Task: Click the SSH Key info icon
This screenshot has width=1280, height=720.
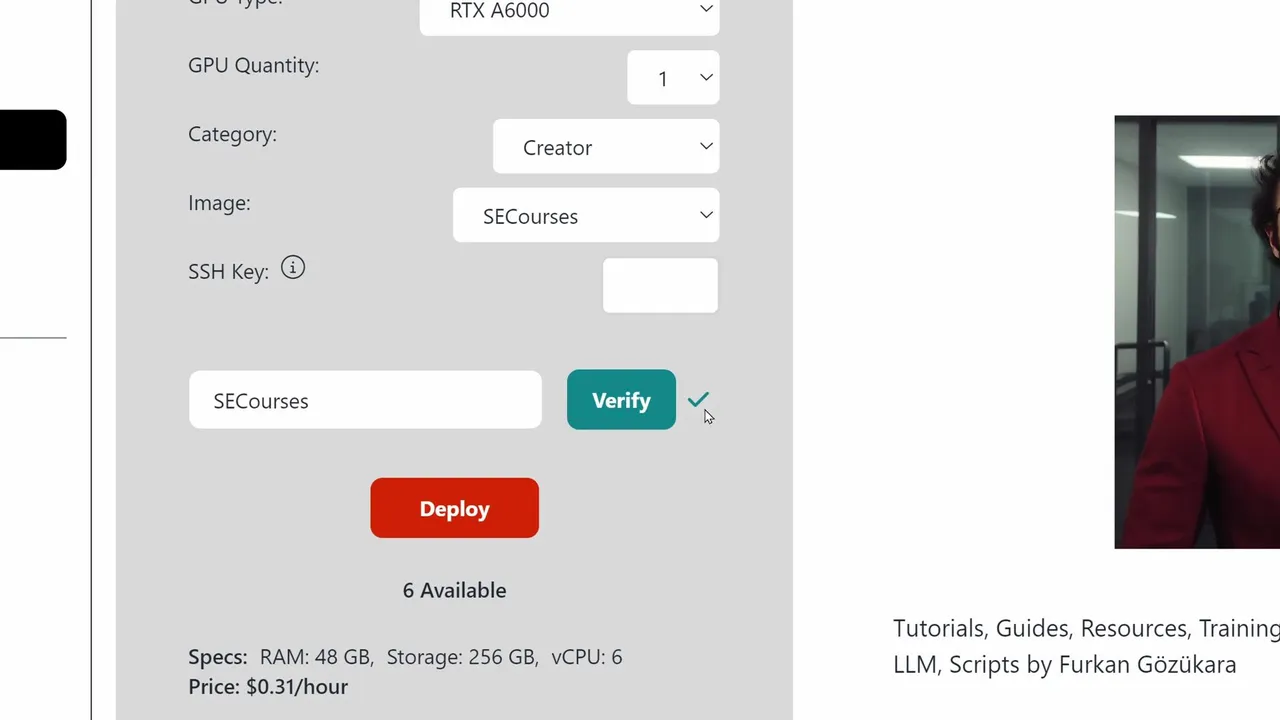Action: click(x=292, y=268)
